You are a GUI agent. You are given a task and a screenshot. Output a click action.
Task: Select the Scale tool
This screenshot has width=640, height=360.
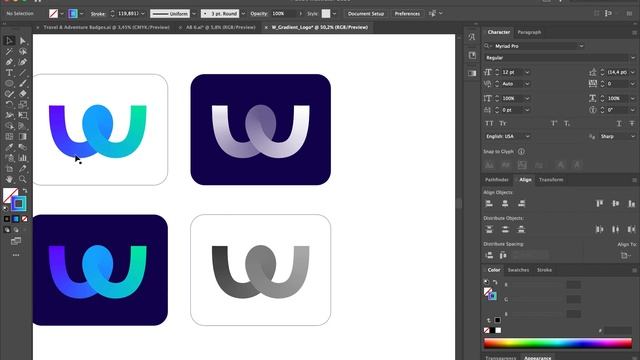click(x=22, y=104)
